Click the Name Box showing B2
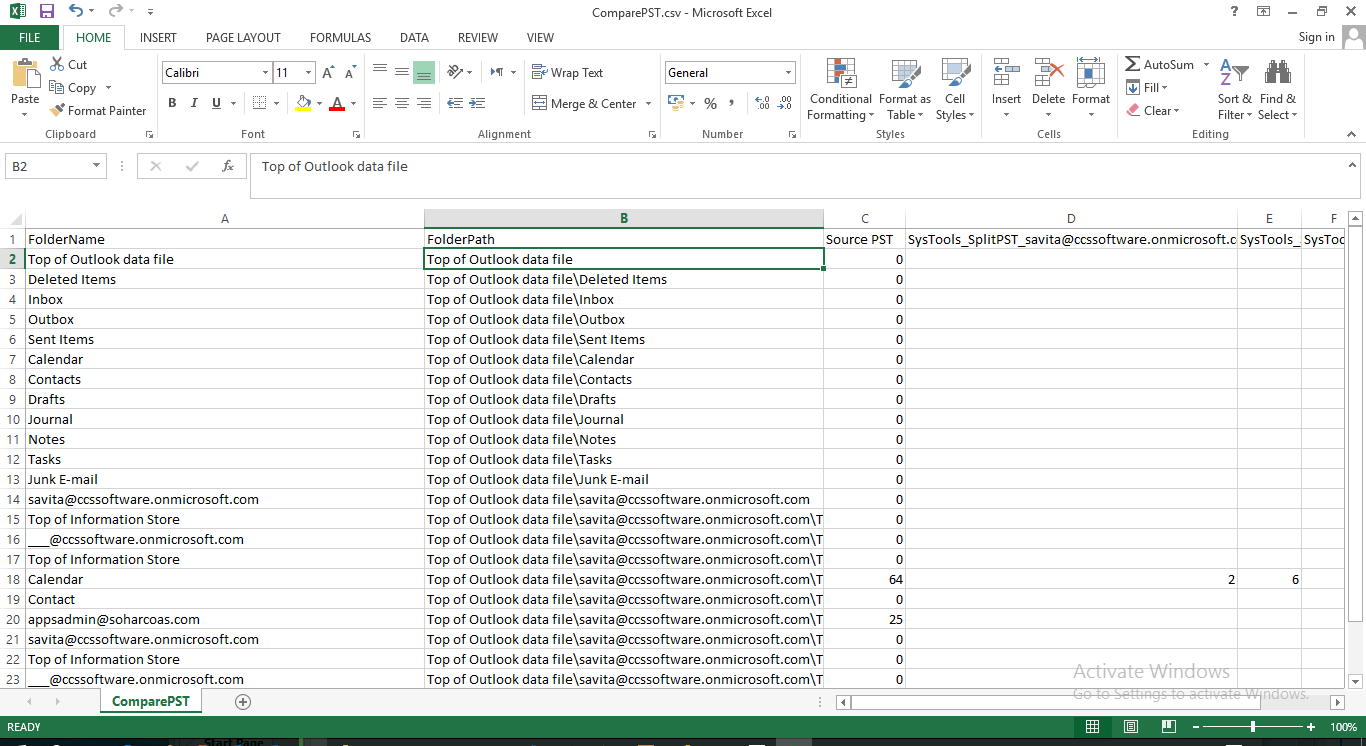The image size is (1366, 746). [x=48, y=166]
